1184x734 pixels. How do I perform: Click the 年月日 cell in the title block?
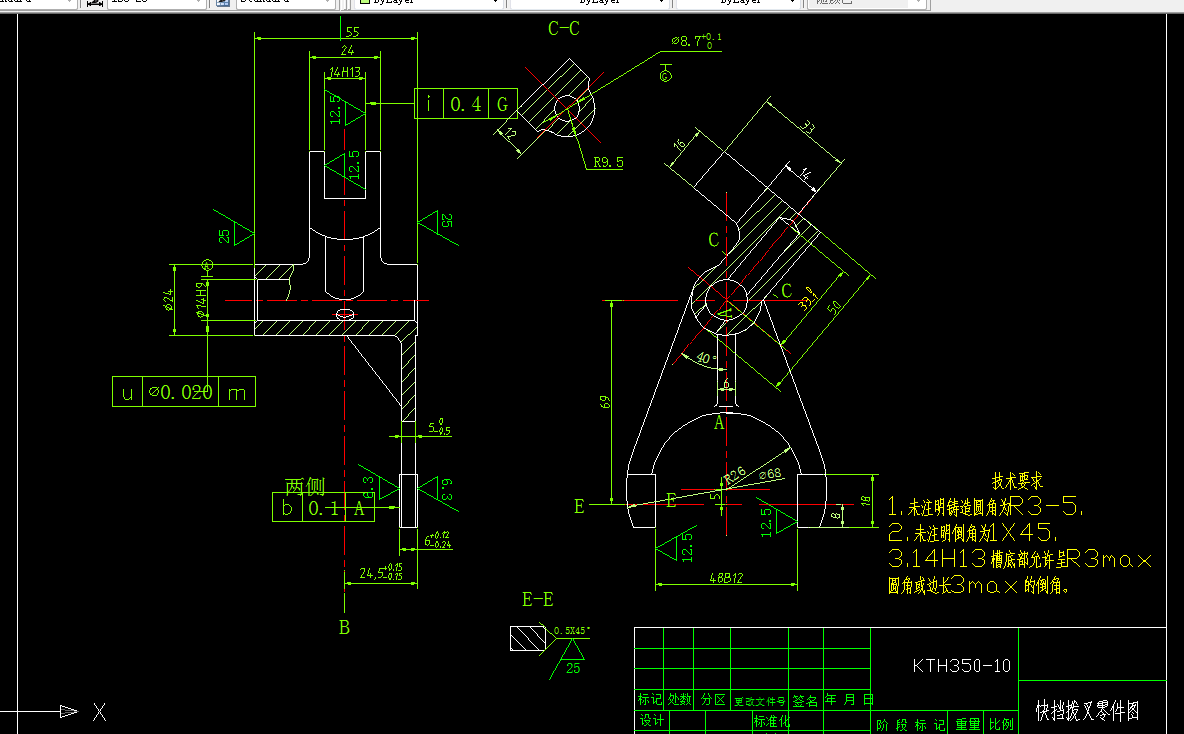point(849,700)
